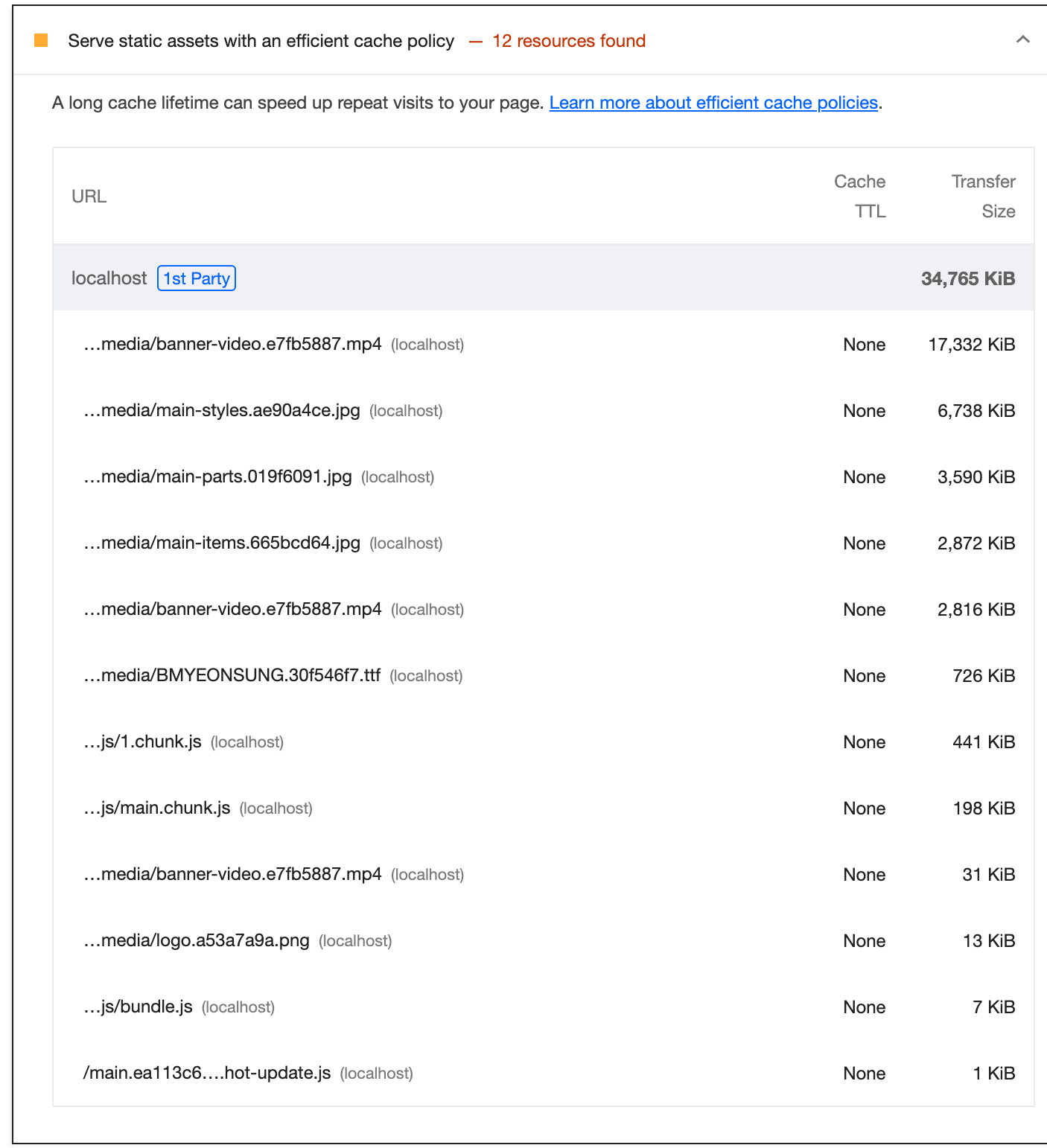
Task: Click the 3,590 KiB transfer size value
Action: [x=976, y=476]
